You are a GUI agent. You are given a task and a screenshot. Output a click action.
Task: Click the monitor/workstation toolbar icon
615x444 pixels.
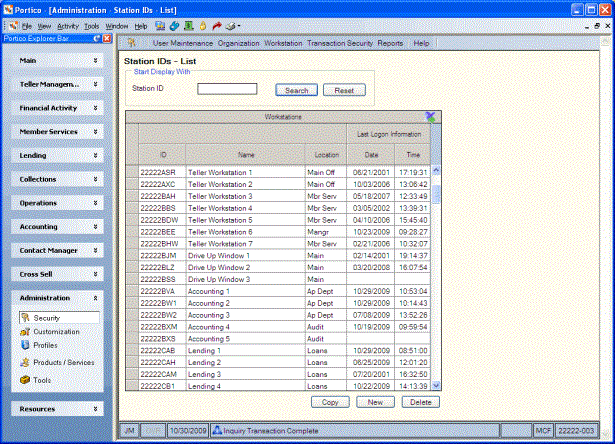click(160, 26)
